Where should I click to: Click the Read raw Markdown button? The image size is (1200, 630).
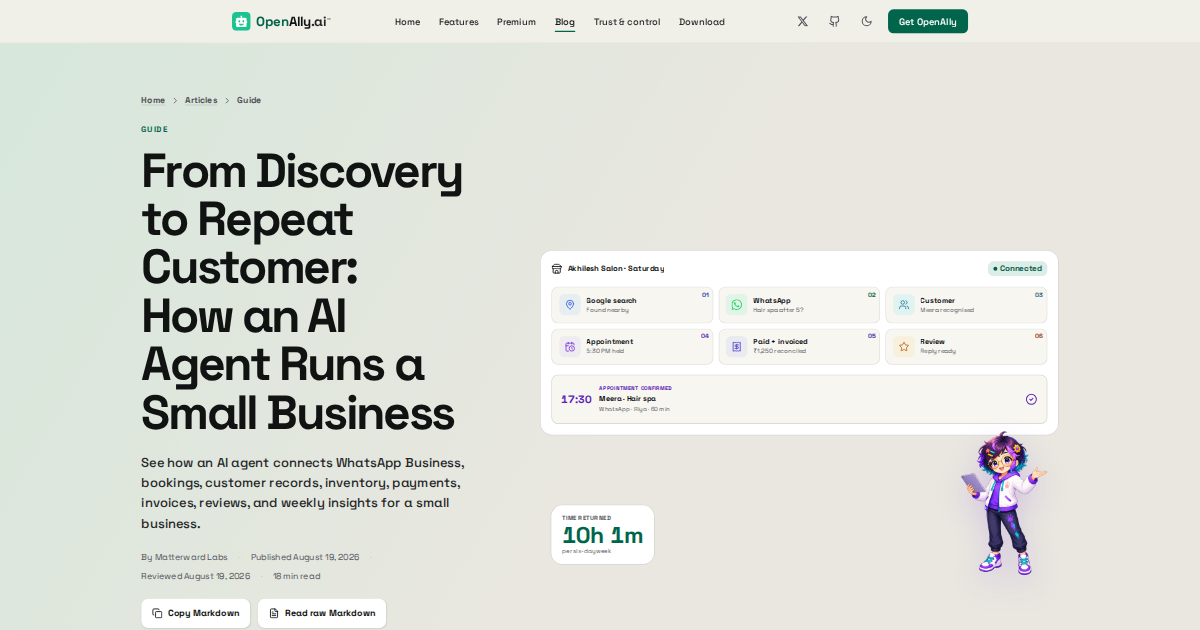(x=322, y=613)
